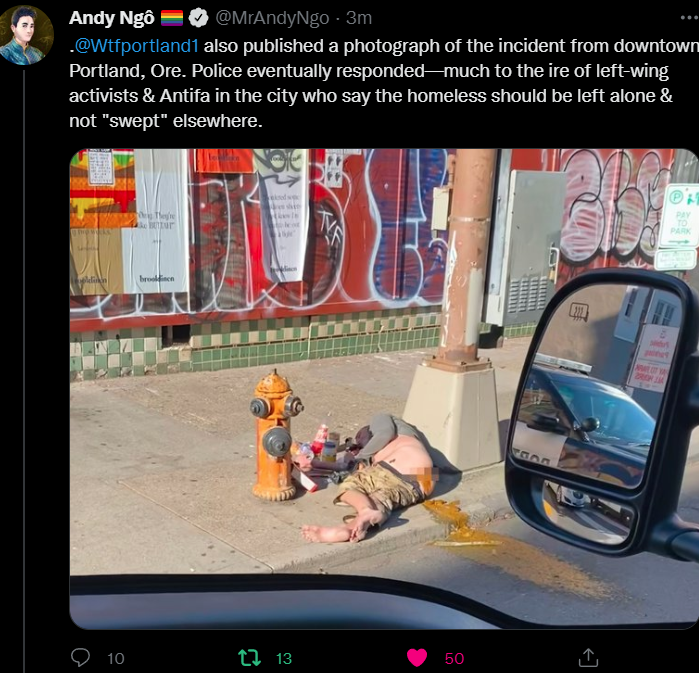The height and width of the screenshot is (673, 699).
Task: Unlike the tweet via pink heart
Action: tap(417, 658)
